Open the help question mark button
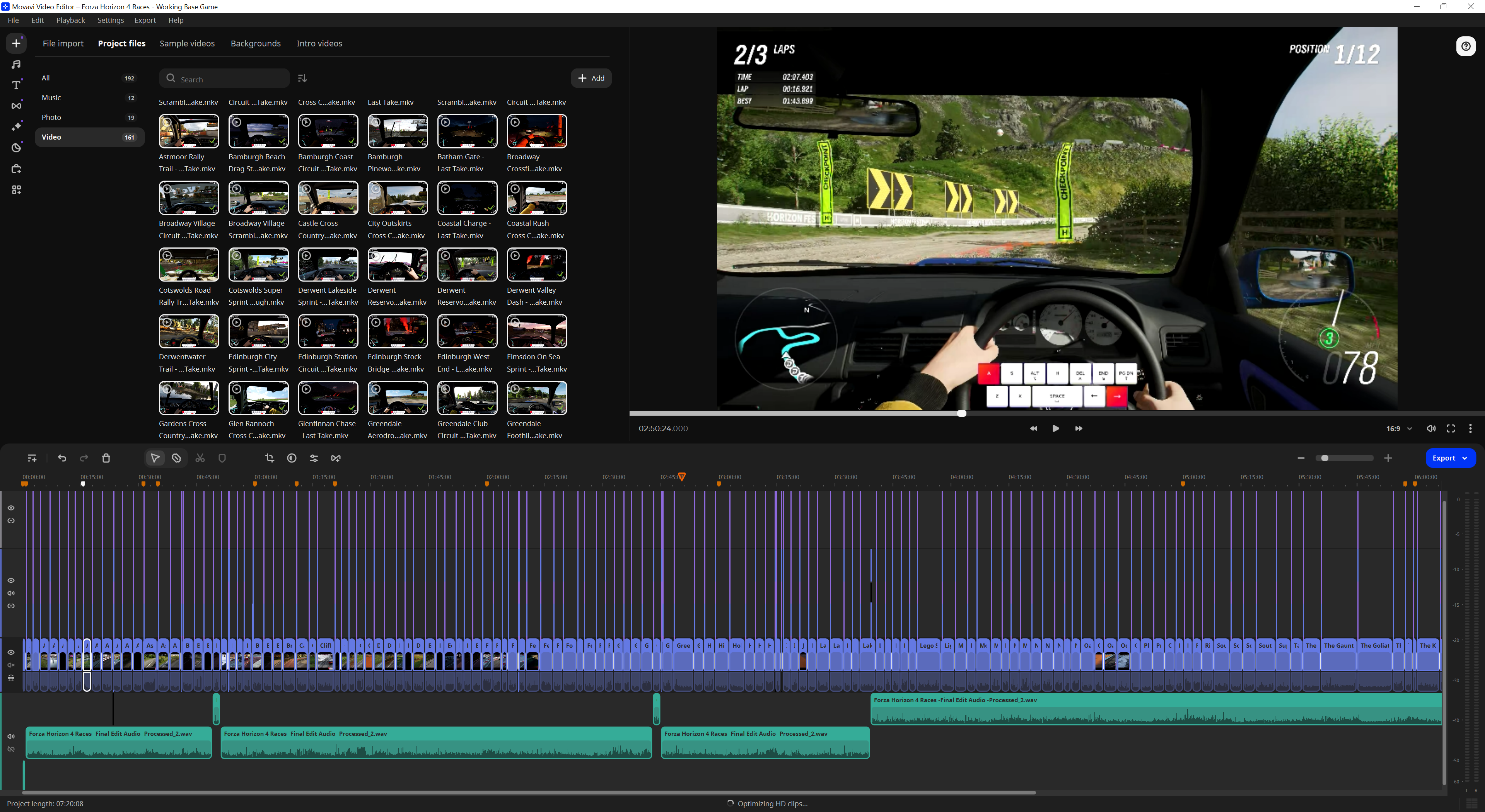This screenshot has height=812, width=1485. pos(1465,46)
